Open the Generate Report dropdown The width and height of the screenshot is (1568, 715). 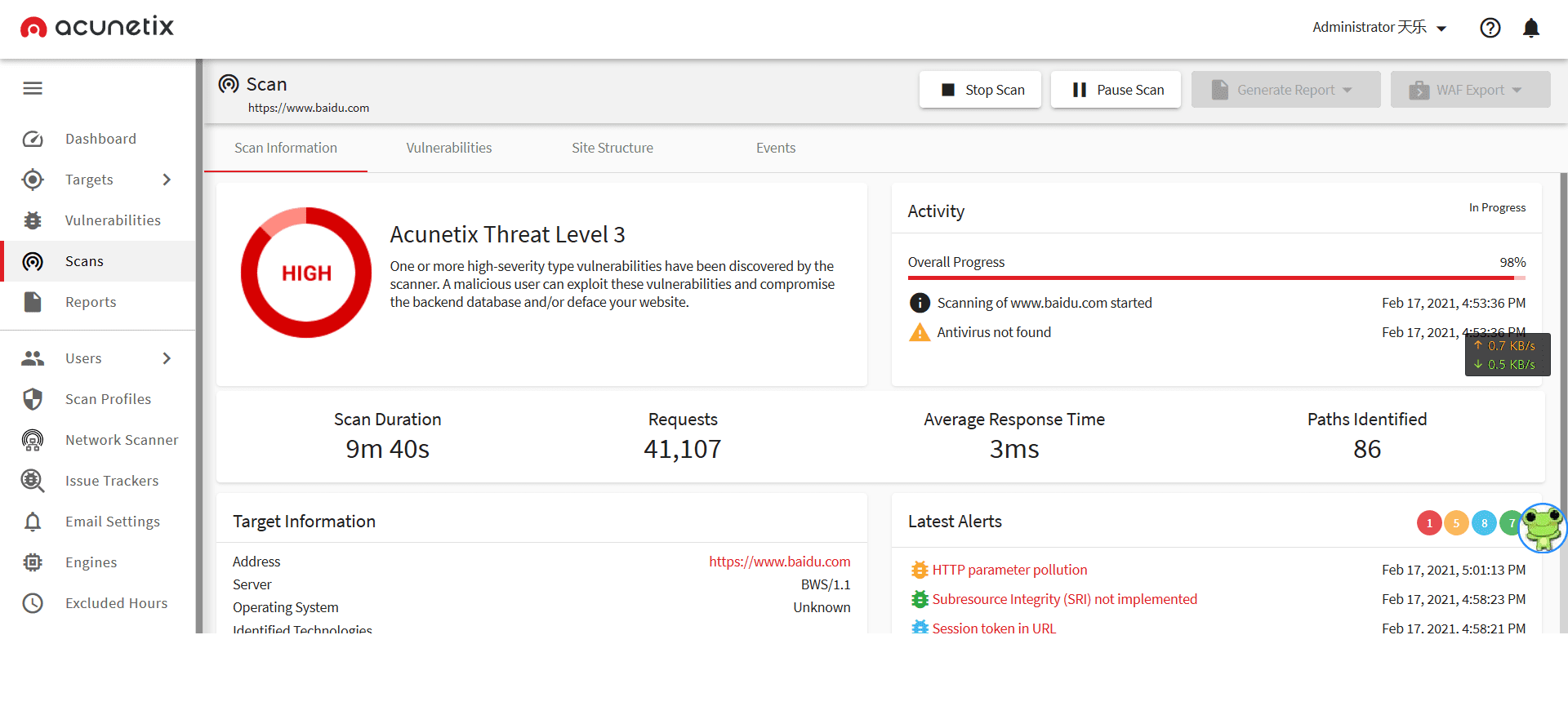[1285, 90]
